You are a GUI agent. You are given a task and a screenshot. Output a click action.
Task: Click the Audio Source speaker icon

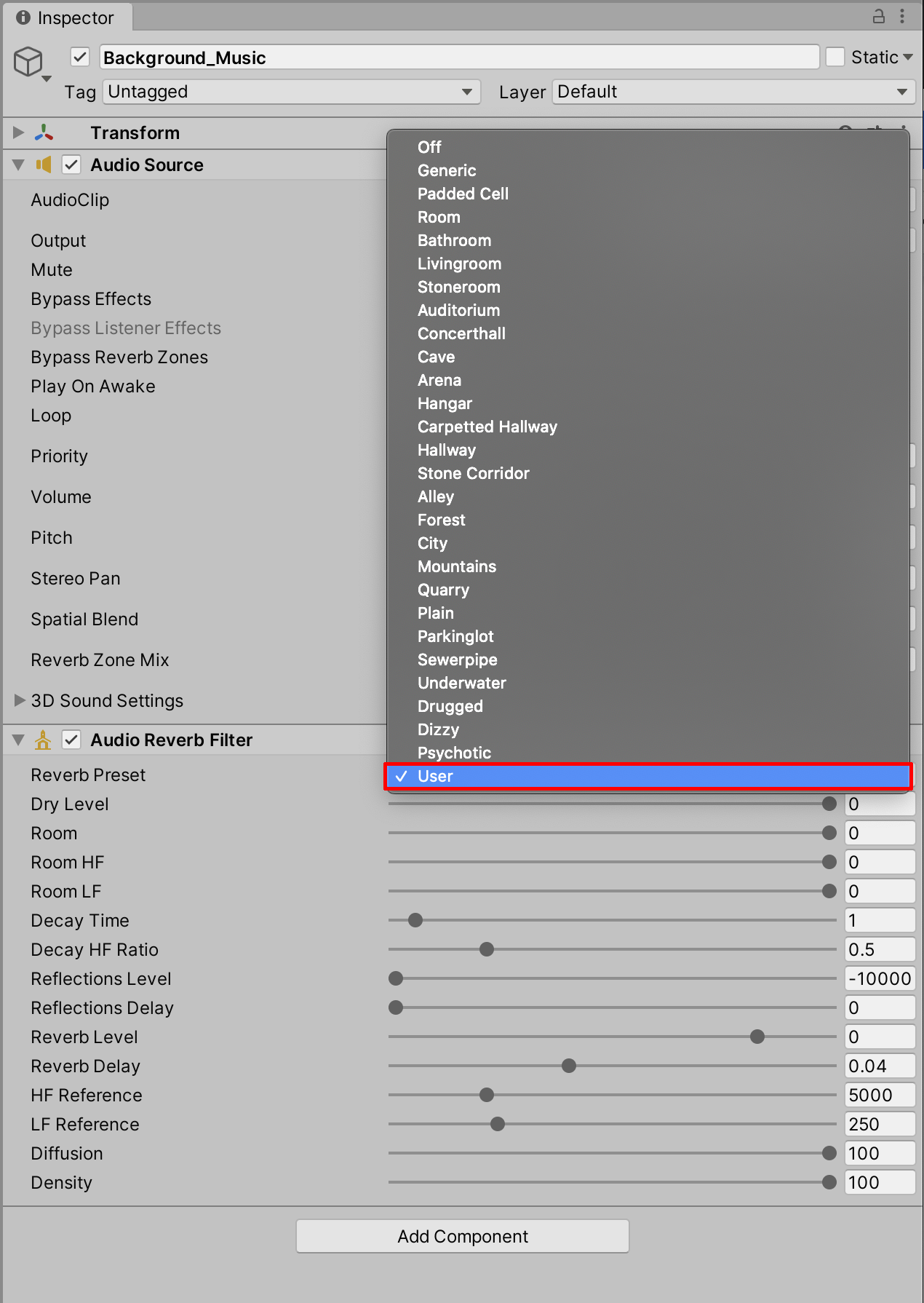click(x=44, y=165)
